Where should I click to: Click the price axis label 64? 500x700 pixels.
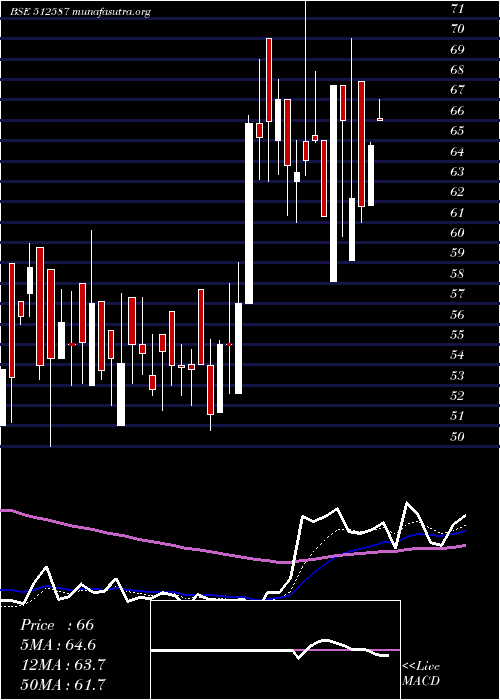pyautogui.click(x=458, y=151)
